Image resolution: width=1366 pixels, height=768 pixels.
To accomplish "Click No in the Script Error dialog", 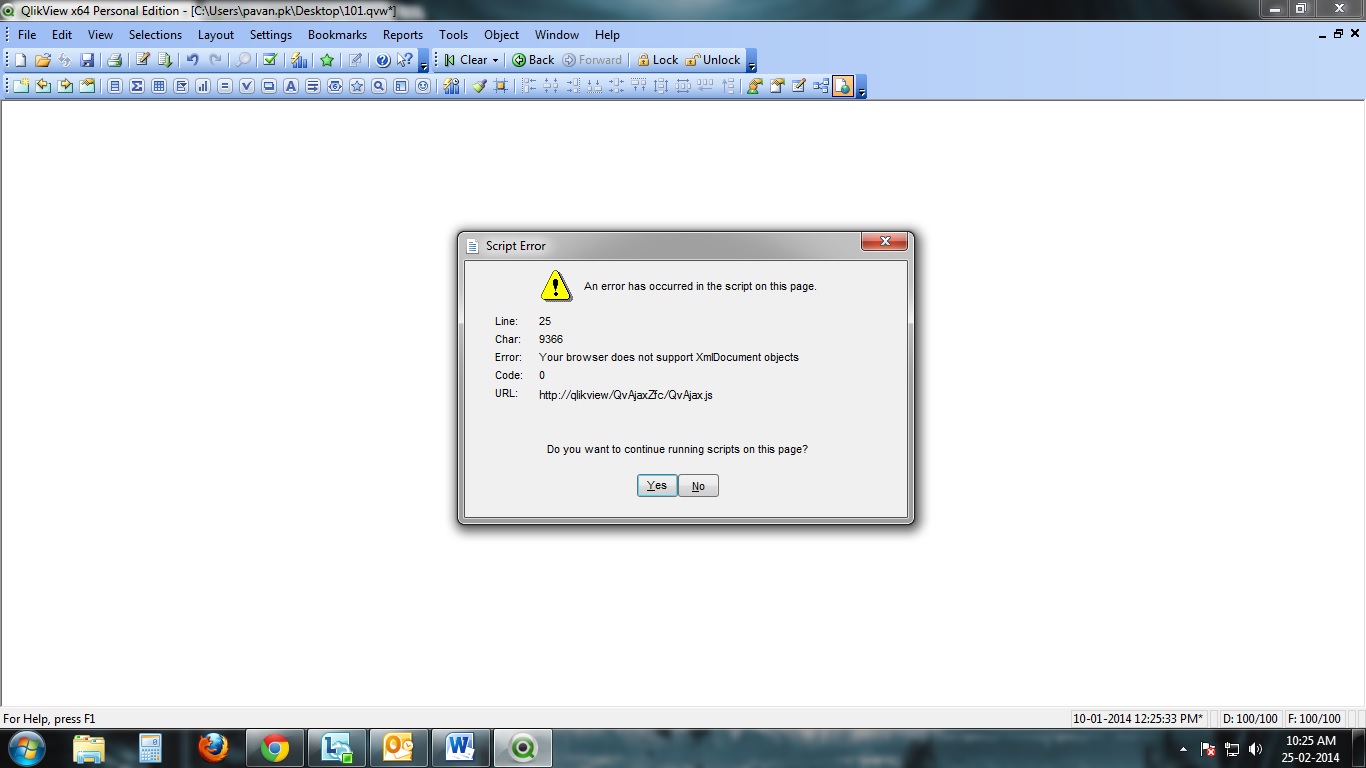I will coord(698,486).
